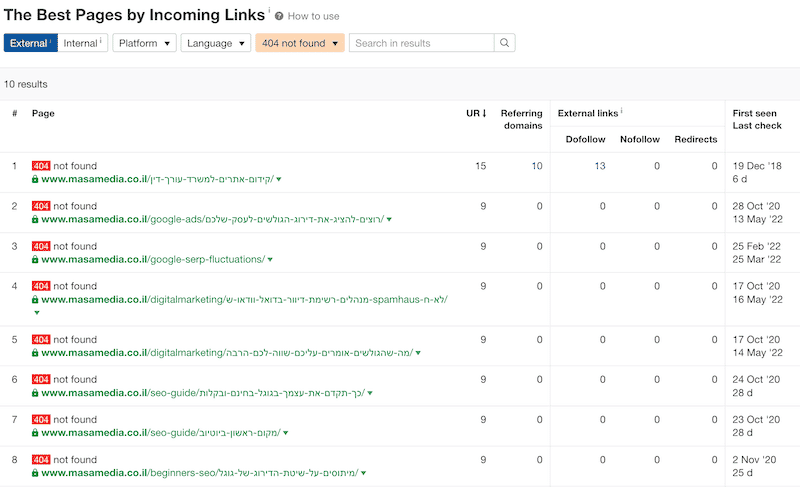Click the 404 badge in row 6
The image size is (800, 487).
[40, 379]
